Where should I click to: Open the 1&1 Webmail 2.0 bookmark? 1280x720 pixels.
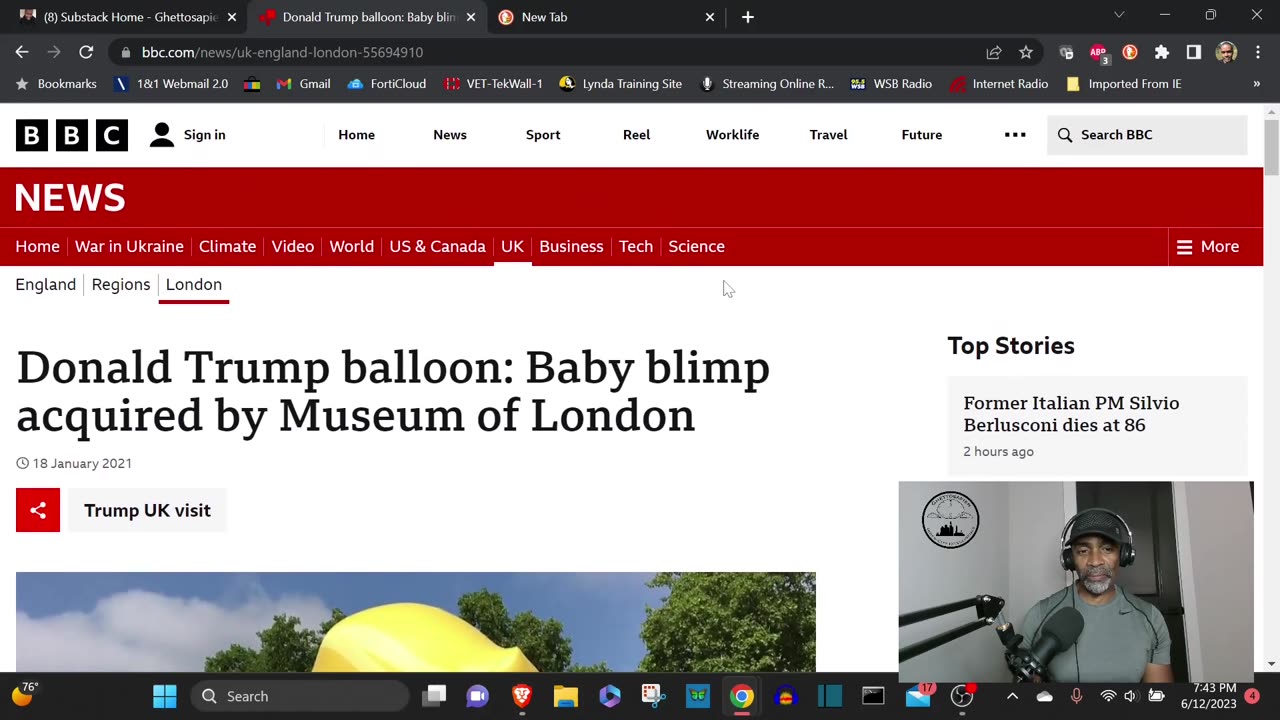(x=171, y=84)
